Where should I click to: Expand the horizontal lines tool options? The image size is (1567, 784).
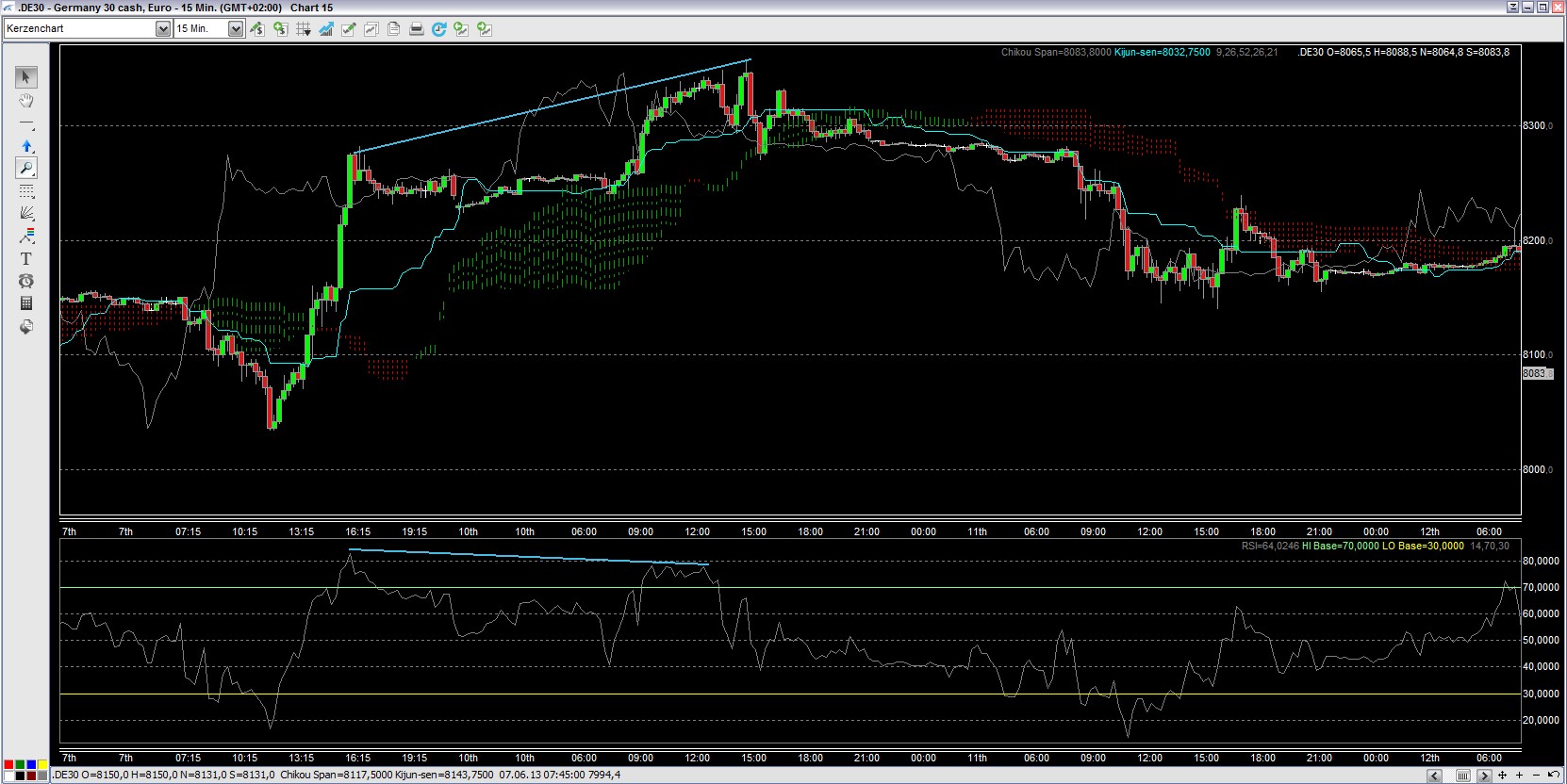coord(26,191)
